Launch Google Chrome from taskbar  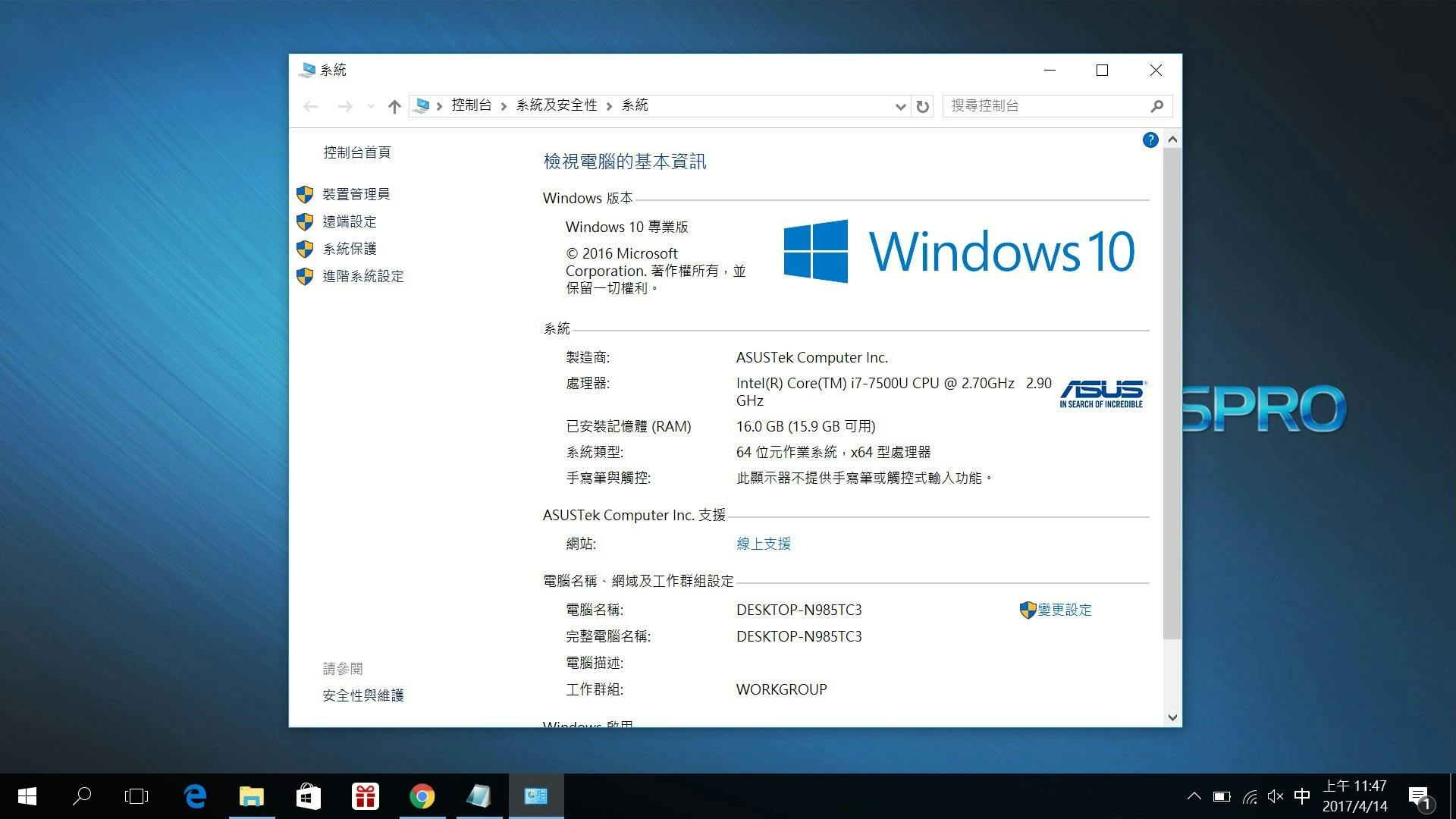click(422, 796)
